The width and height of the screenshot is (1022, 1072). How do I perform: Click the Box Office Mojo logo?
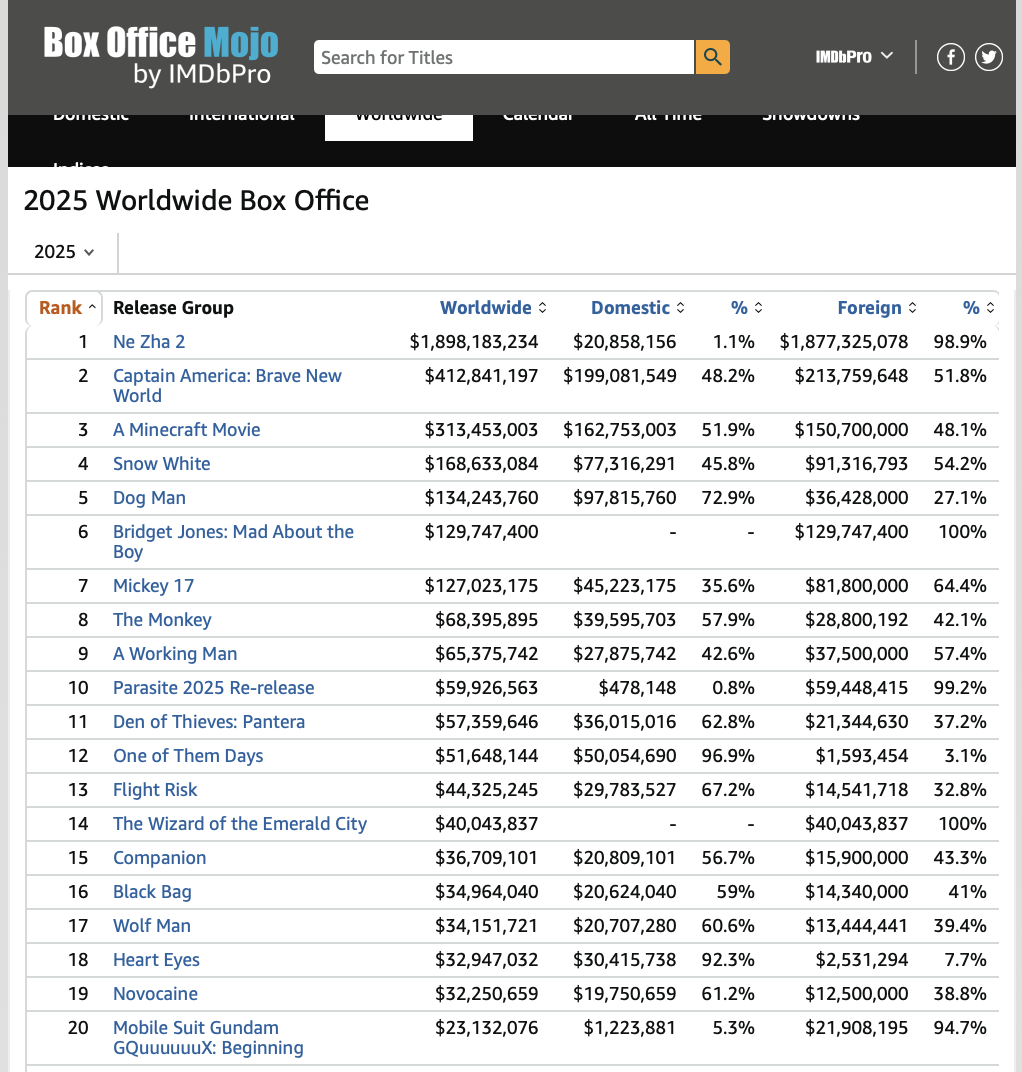pos(160,56)
